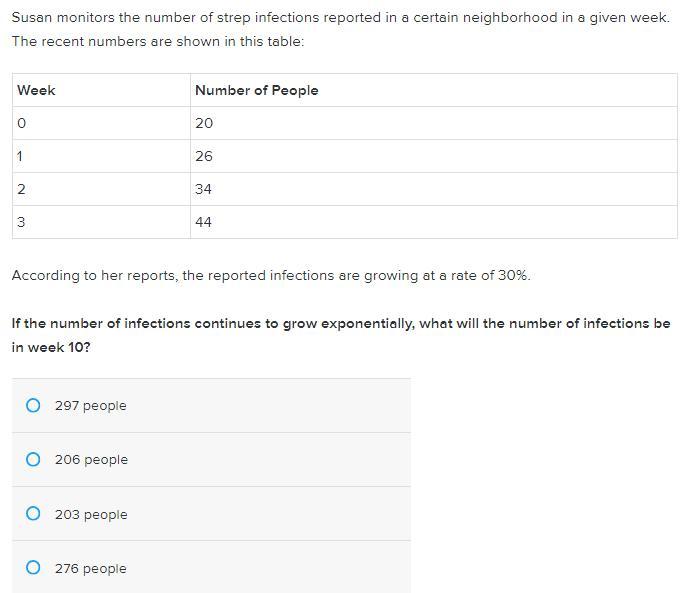Select the 206 people radio button

33,459
